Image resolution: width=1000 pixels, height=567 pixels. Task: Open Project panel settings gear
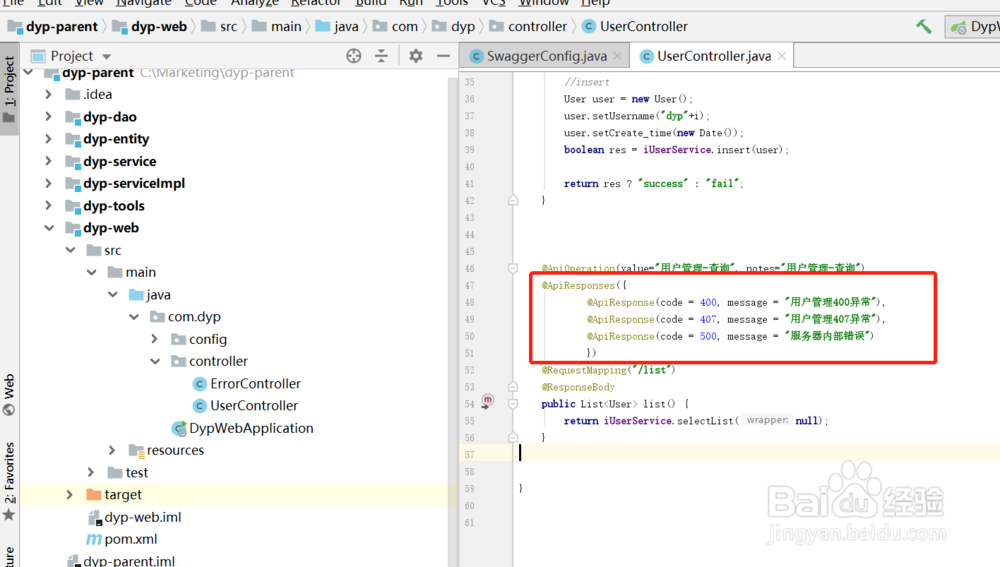coord(416,56)
